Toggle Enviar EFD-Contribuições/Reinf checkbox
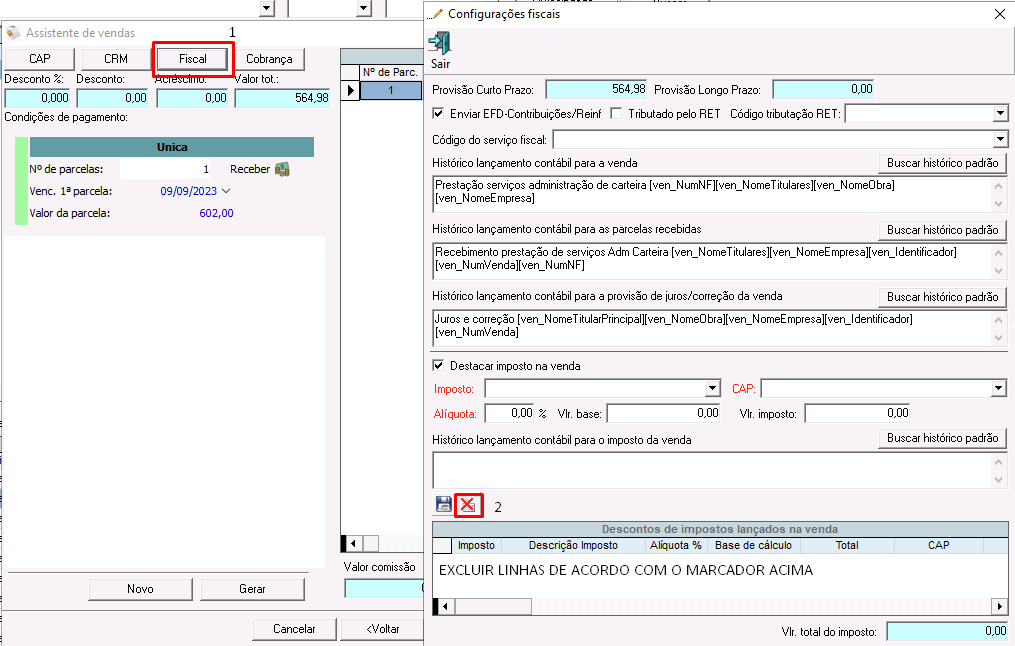This screenshot has width=1015, height=646. (438, 113)
